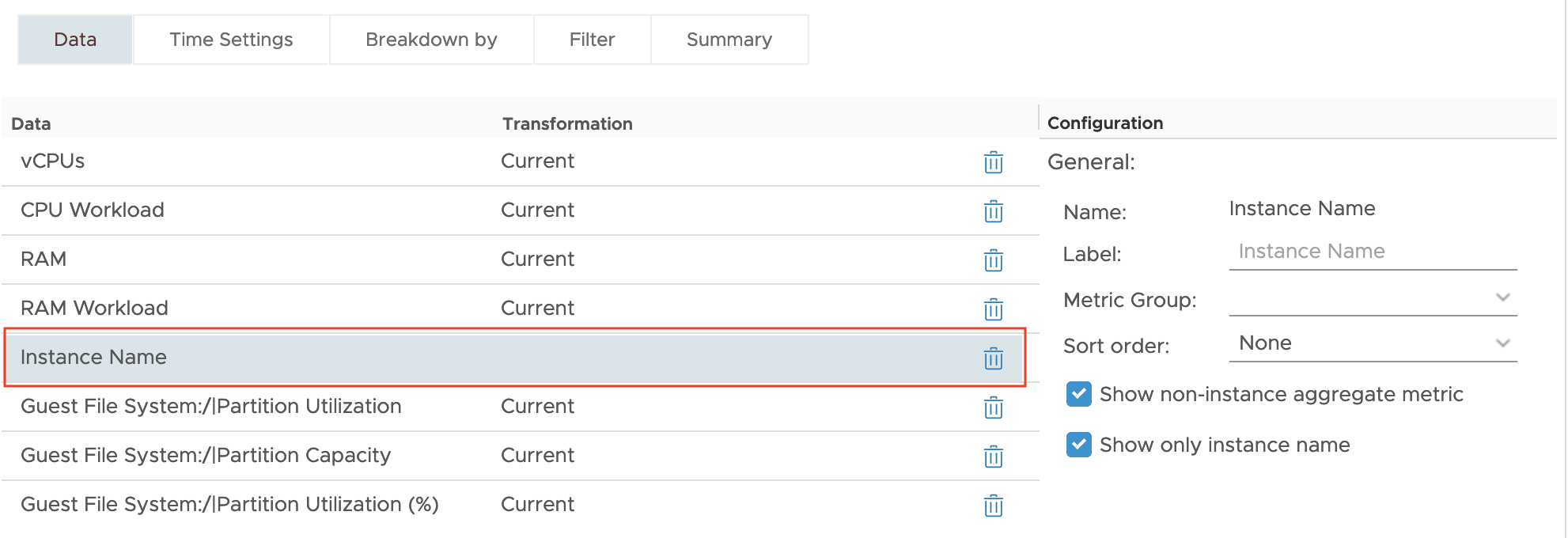Toggle Show only instance name checkbox

click(1078, 445)
